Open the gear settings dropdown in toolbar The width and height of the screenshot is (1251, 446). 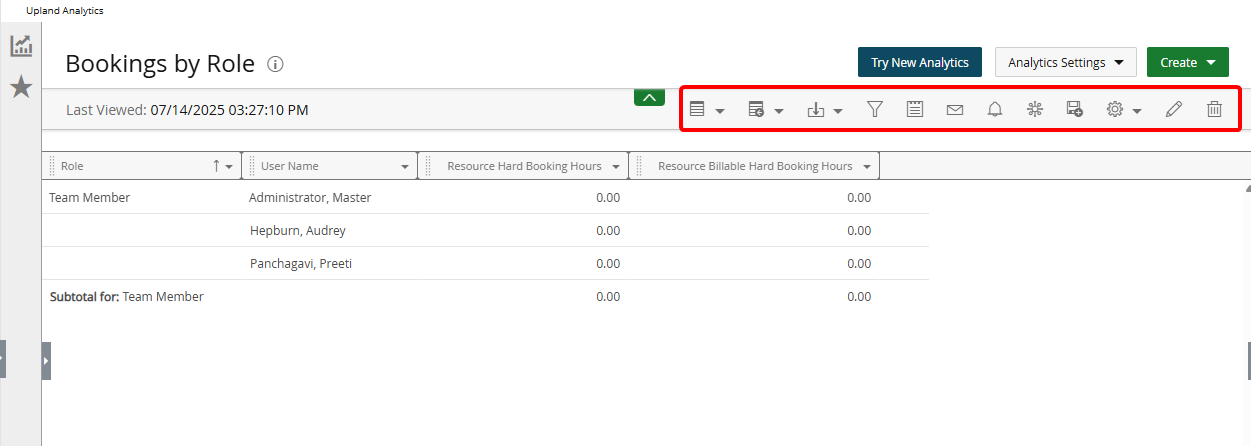1124,110
